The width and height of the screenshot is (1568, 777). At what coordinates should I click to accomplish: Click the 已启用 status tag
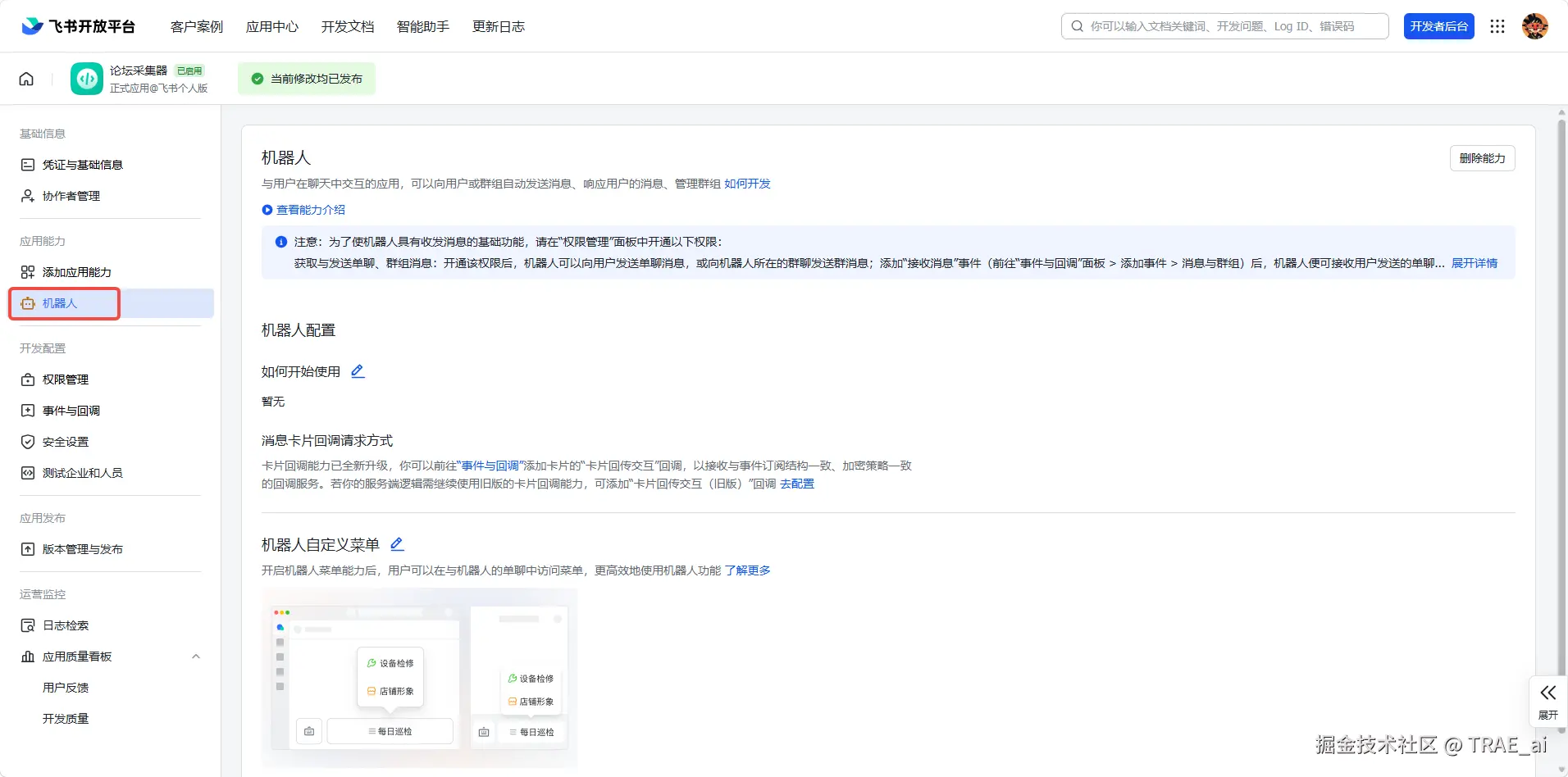189,70
